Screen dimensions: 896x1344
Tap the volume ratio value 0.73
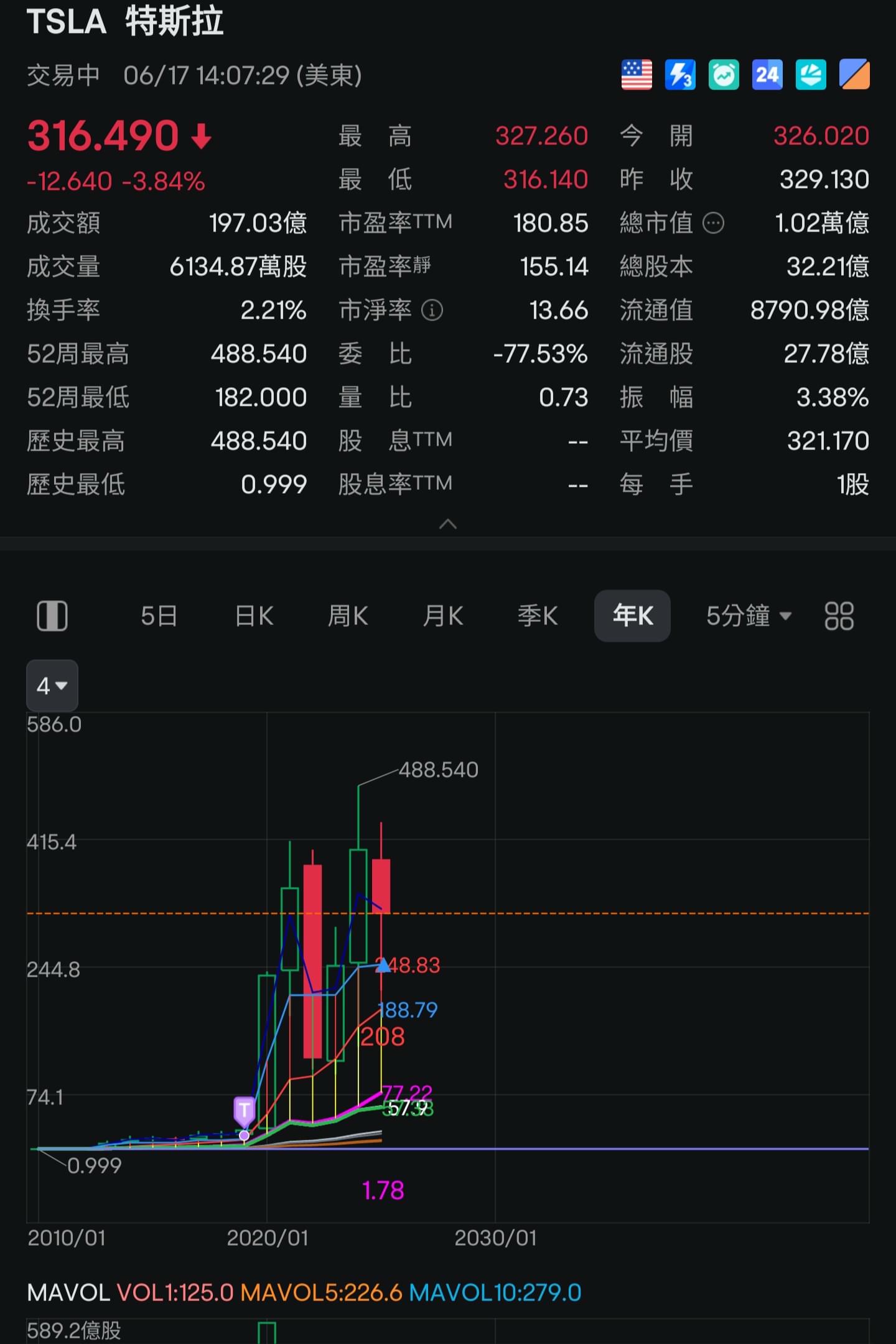click(563, 397)
